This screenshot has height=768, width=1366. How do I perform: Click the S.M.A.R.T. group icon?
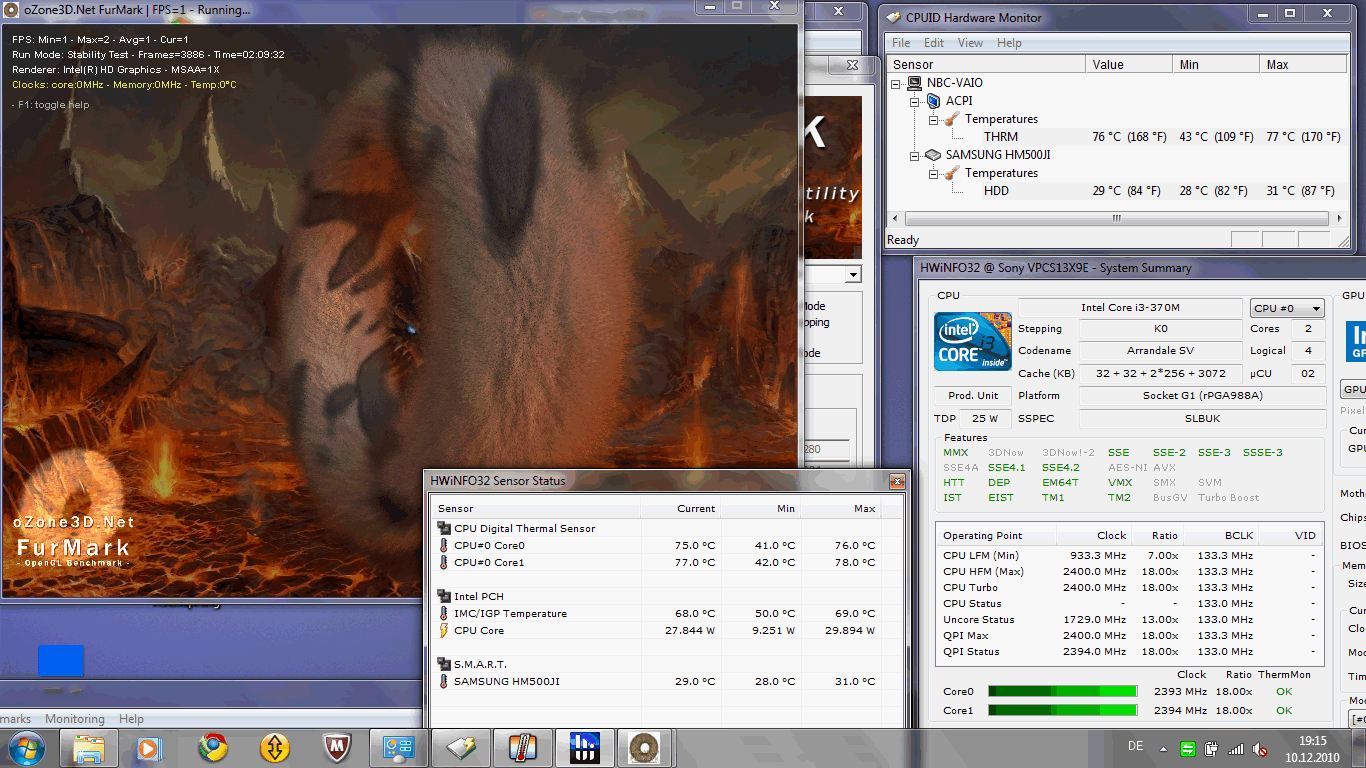[x=444, y=665]
